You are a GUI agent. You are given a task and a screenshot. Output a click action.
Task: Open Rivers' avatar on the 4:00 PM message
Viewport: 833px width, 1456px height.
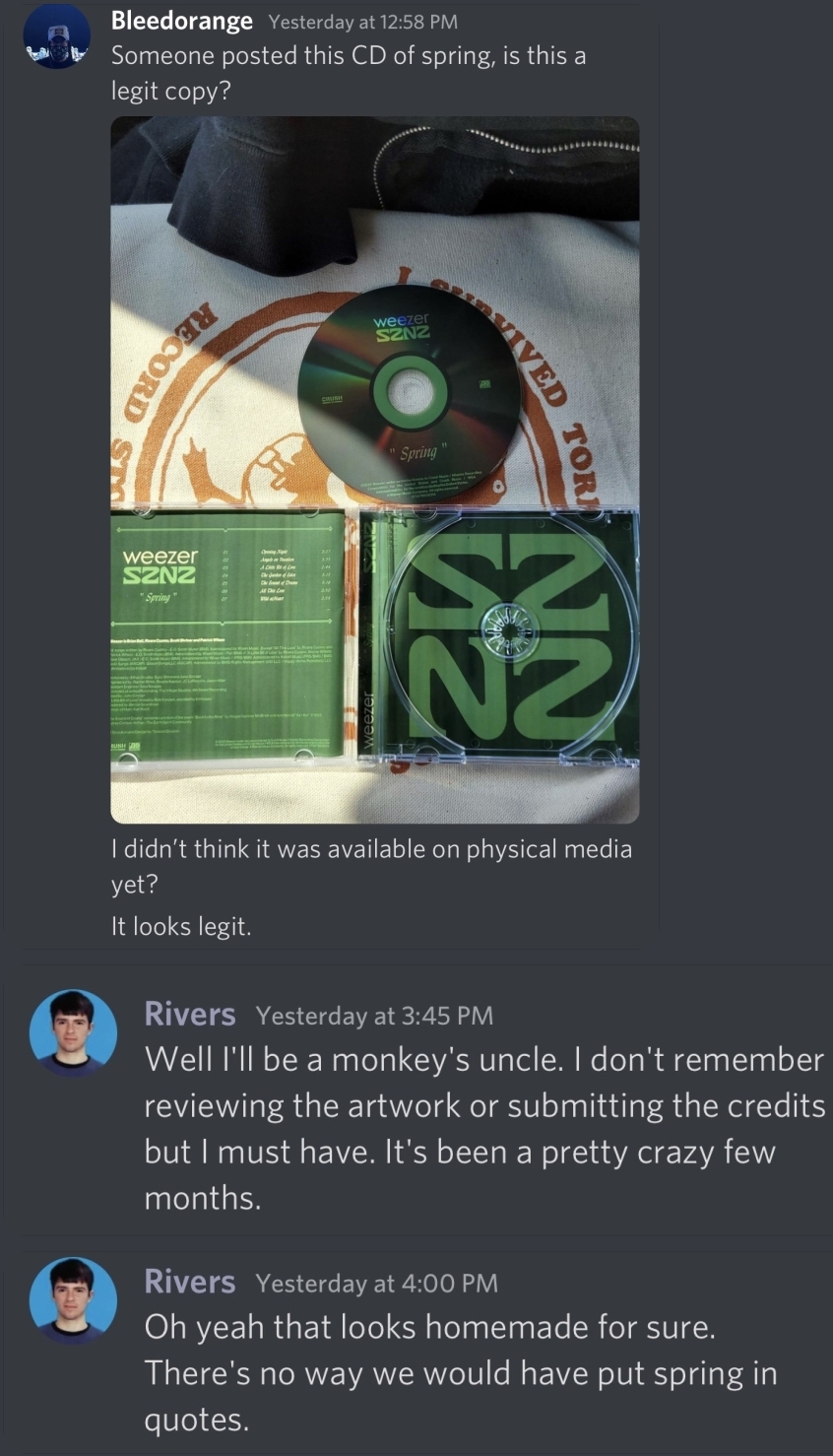click(73, 1300)
